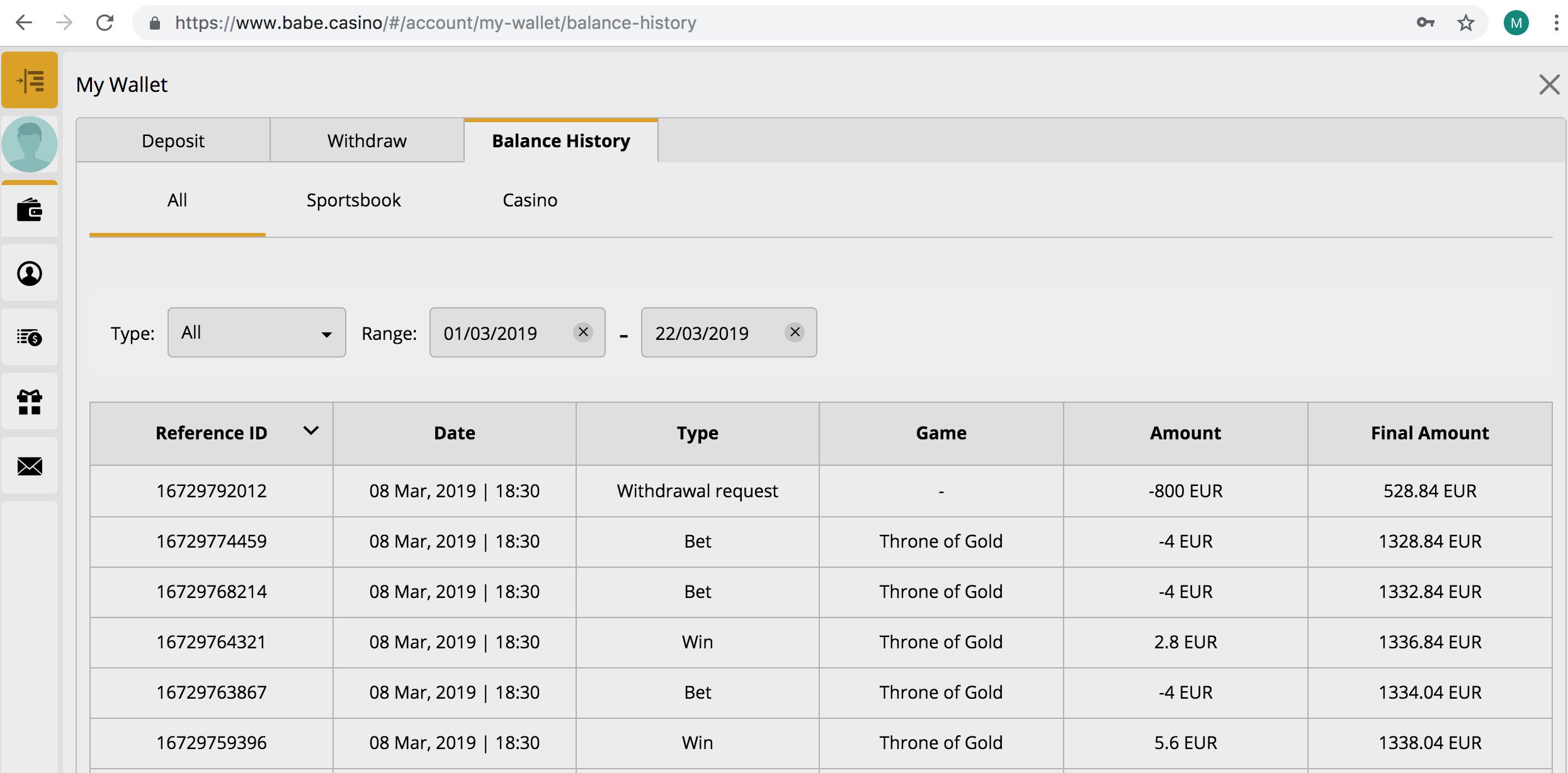Close the My Wallet panel
Screen dimensions: 1568x773
(x=1549, y=84)
